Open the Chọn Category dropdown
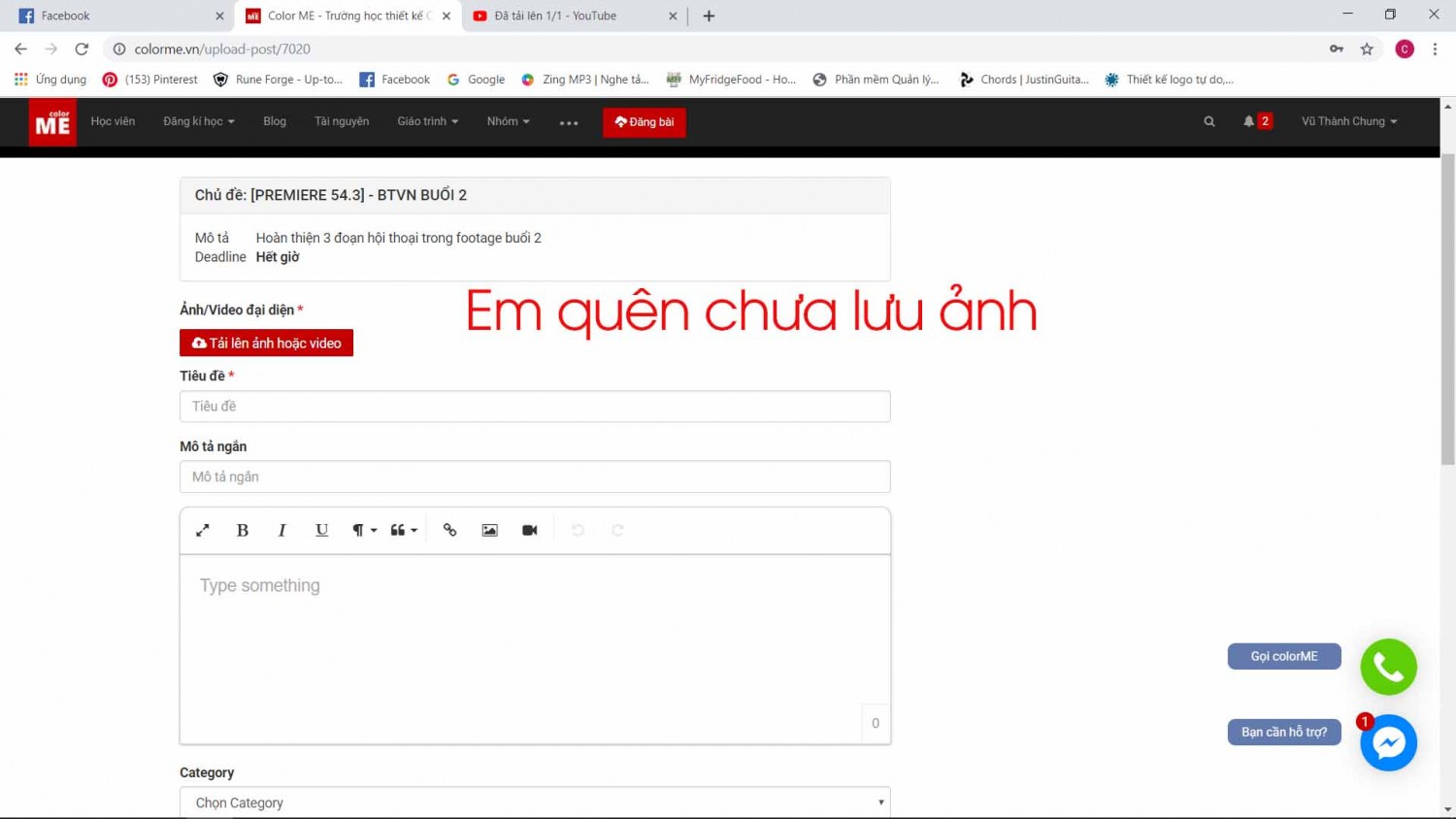The image size is (1456, 819). pyautogui.click(x=535, y=803)
